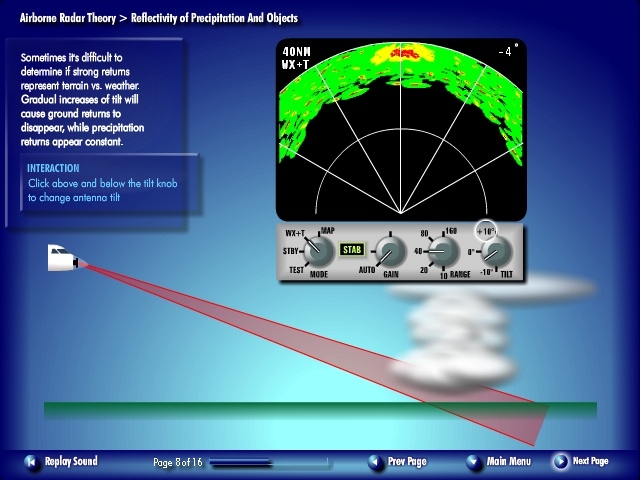This screenshot has height=480, width=640.
Task: Set mode to MAP position
Action: pos(328,231)
